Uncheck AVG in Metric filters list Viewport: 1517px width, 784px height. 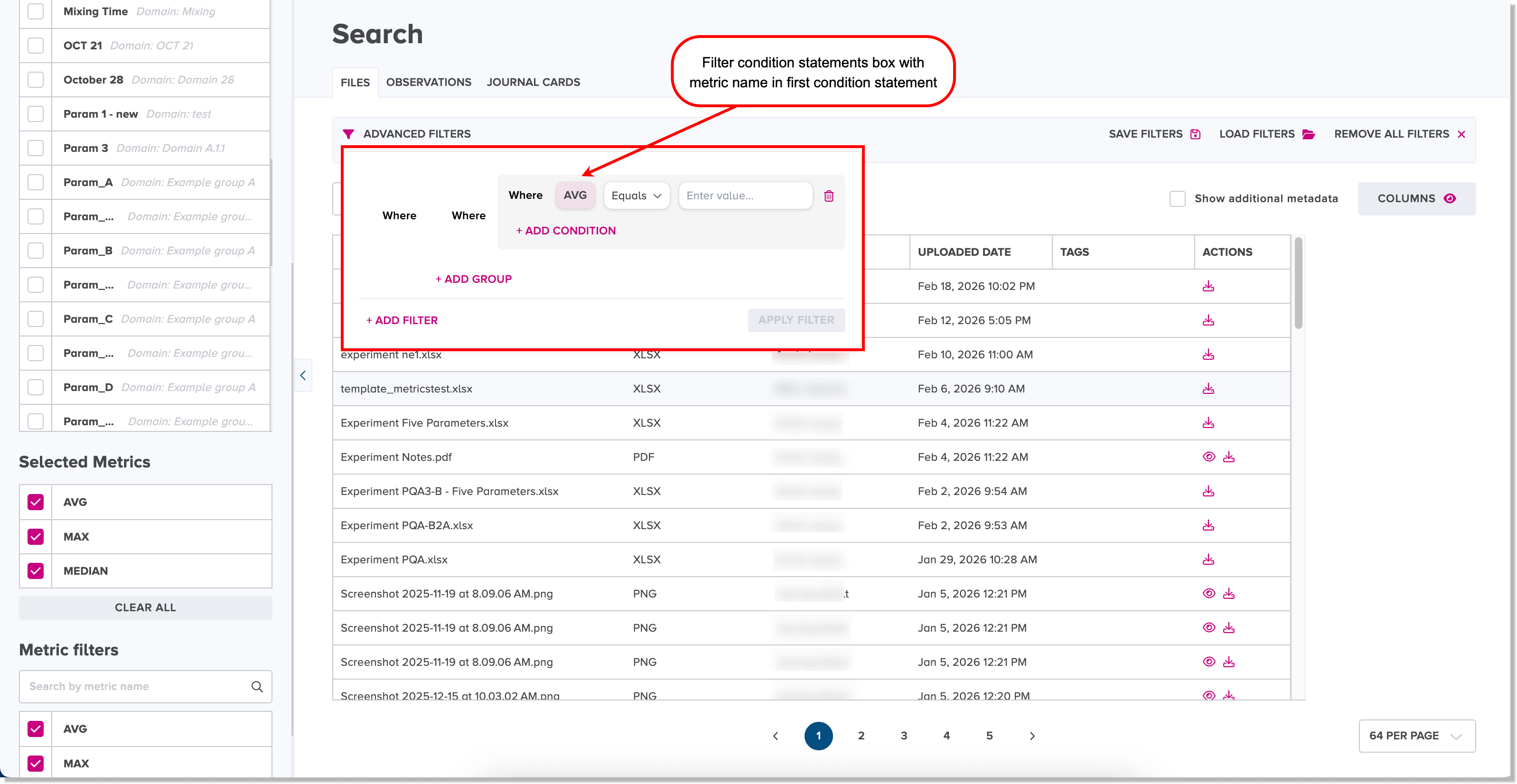(36, 728)
